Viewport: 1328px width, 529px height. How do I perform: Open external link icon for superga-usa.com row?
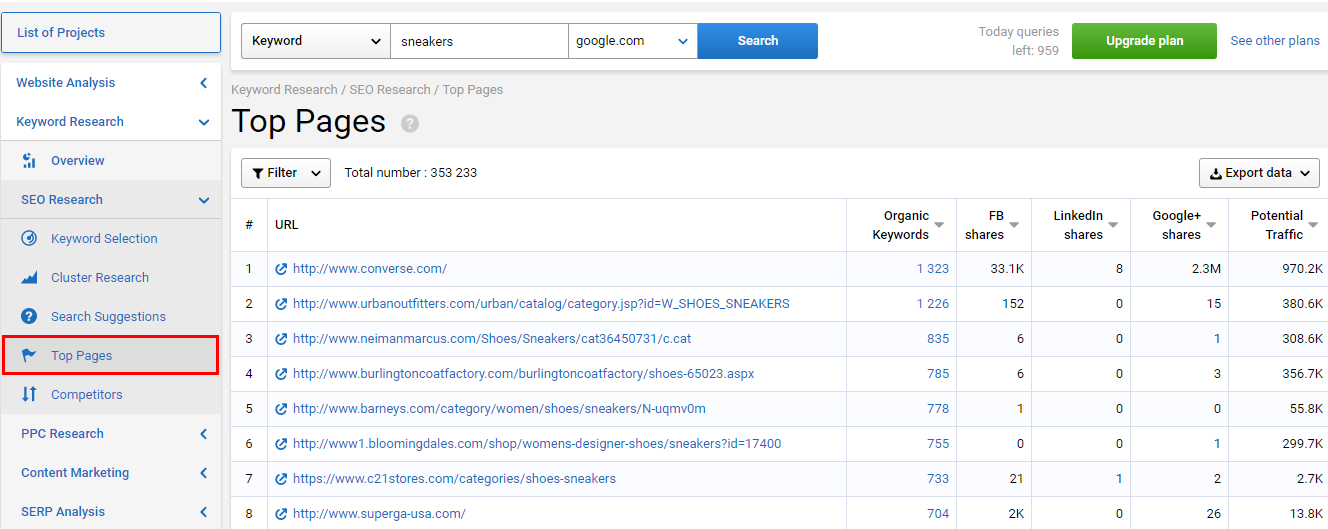[x=282, y=514]
